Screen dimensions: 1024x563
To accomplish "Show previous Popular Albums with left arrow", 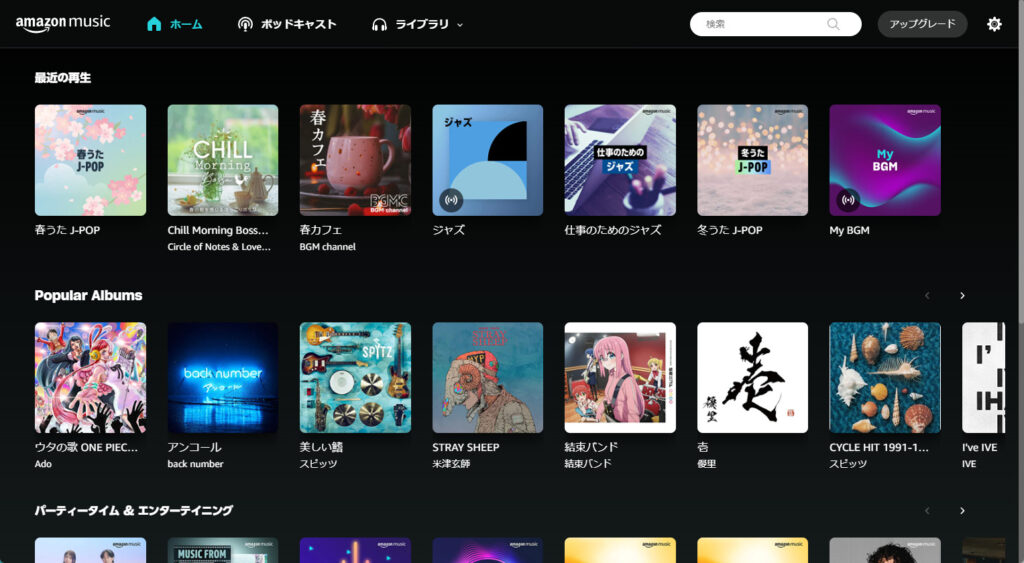I will point(927,296).
